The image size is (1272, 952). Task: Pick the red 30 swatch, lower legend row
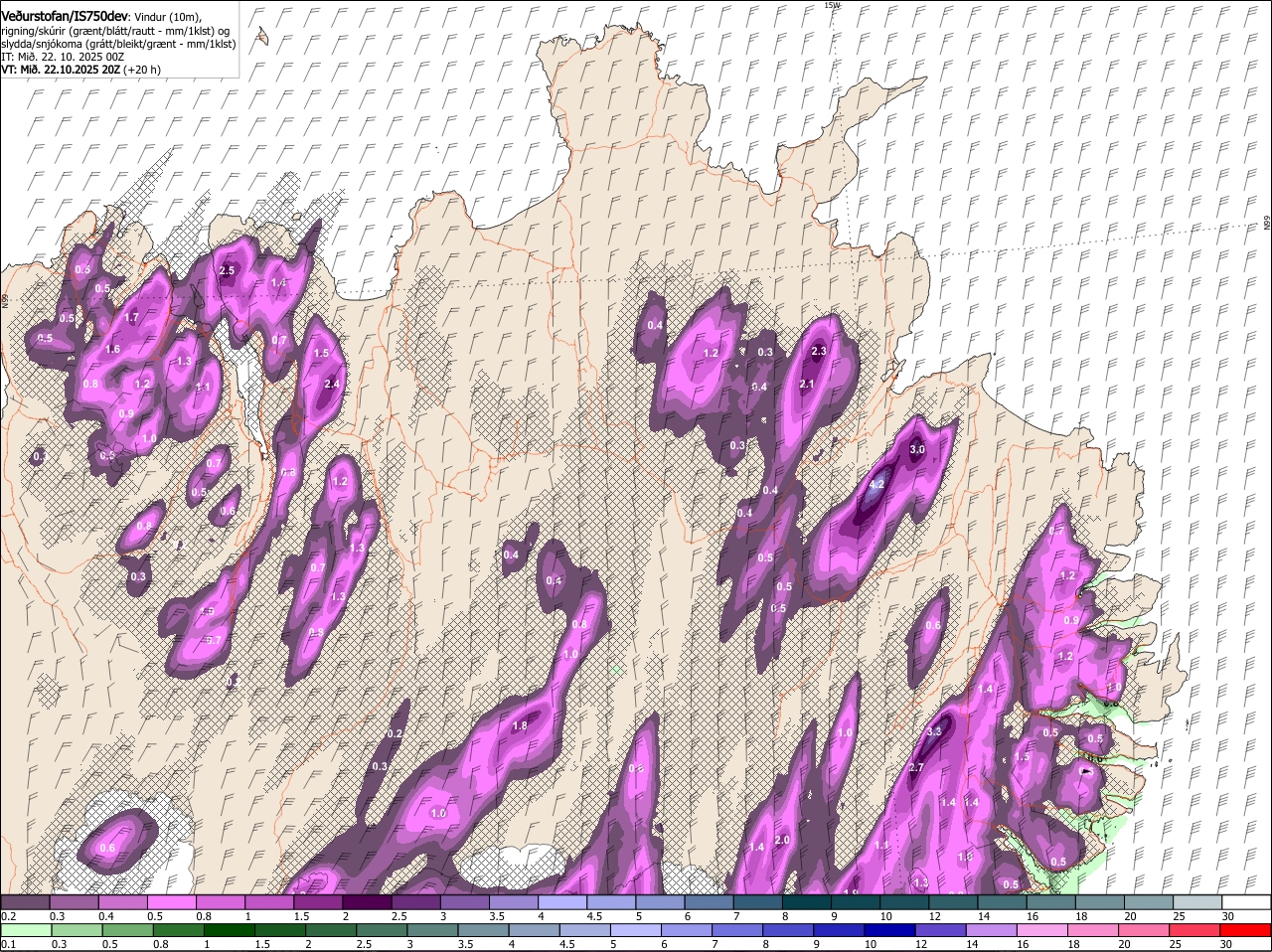1246,930
